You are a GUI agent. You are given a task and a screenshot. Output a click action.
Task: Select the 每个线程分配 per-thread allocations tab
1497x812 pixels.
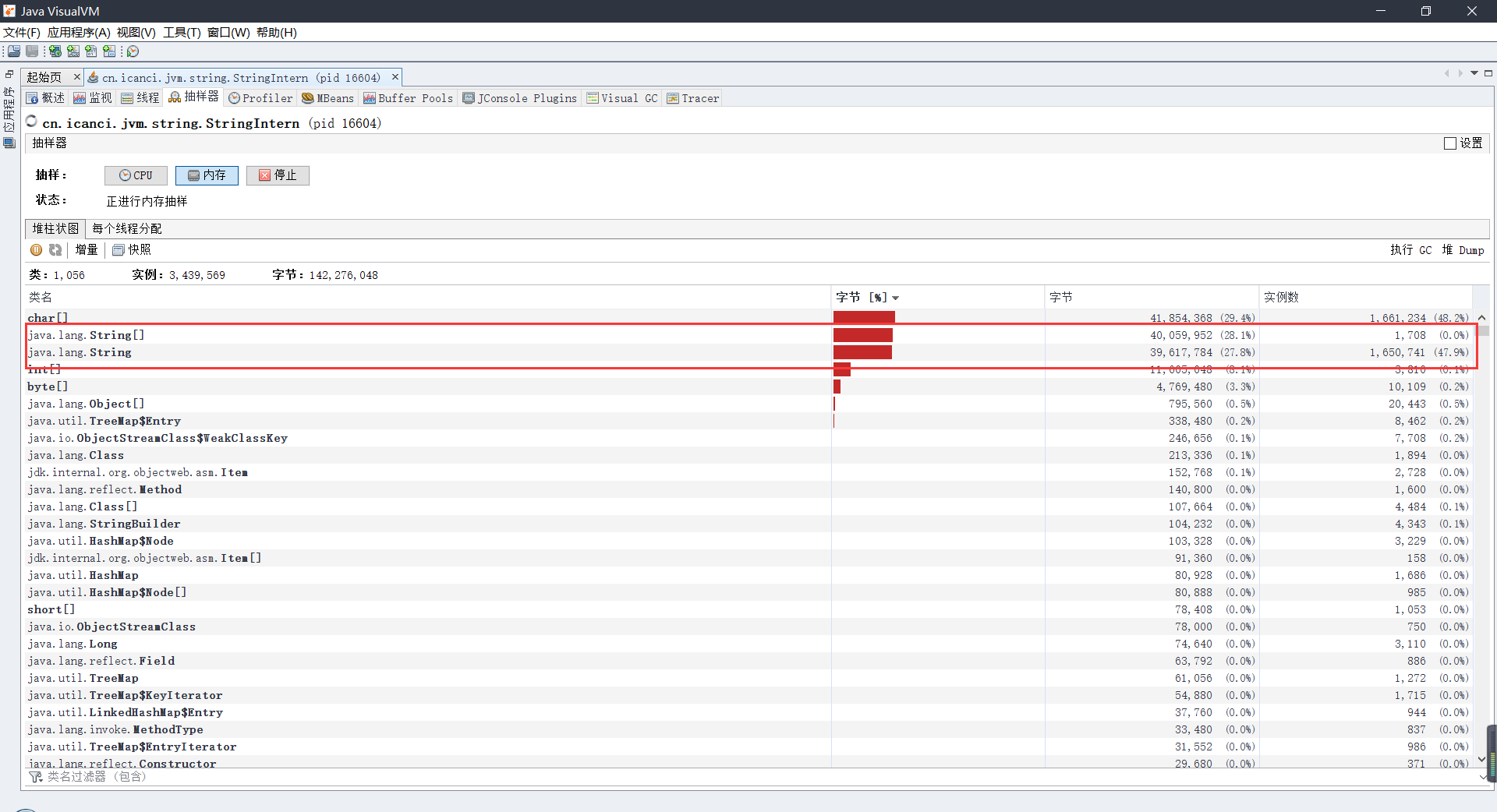click(127, 229)
